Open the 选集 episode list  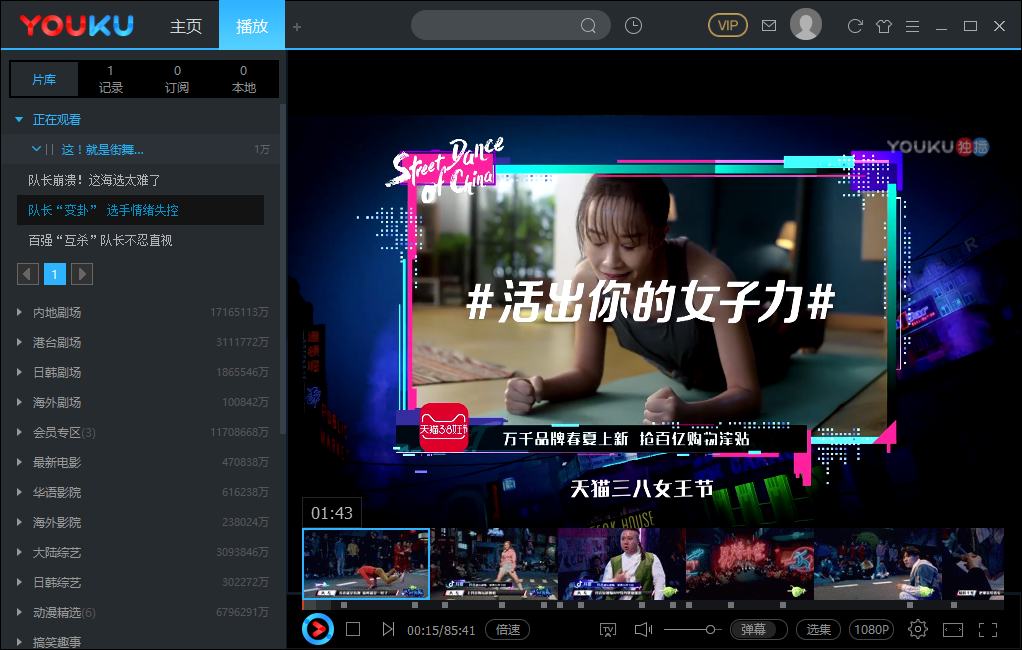coord(818,629)
